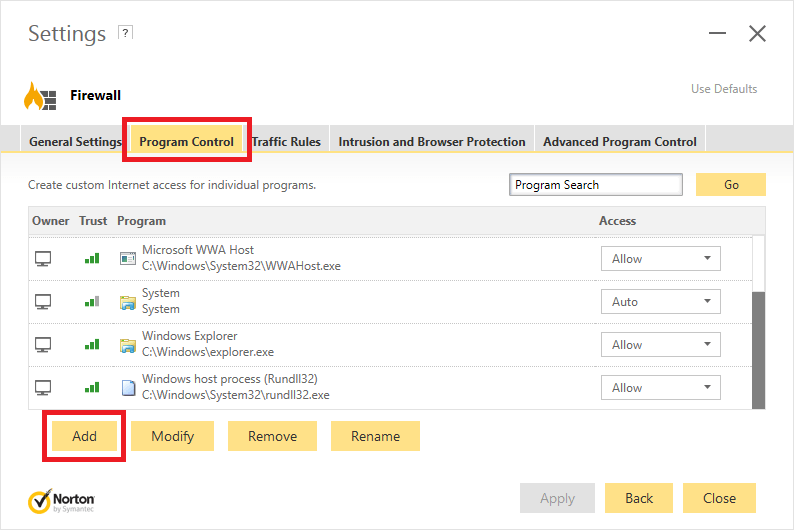
Task: Click owner monitor icon for System row
Action: (x=43, y=302)
